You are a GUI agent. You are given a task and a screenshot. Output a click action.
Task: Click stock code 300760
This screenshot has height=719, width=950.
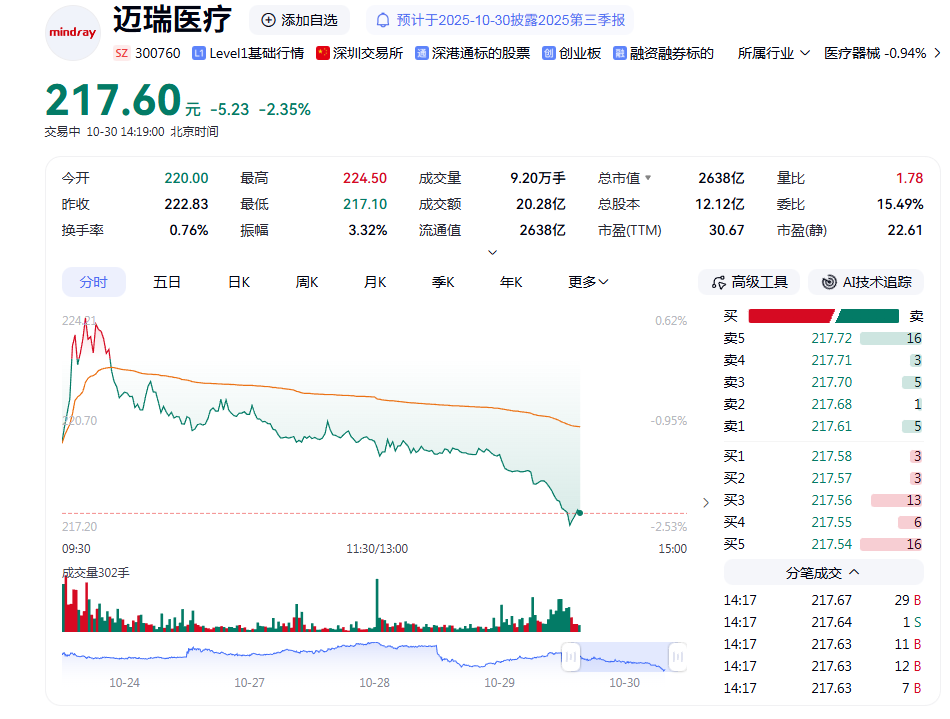point(158,53)
